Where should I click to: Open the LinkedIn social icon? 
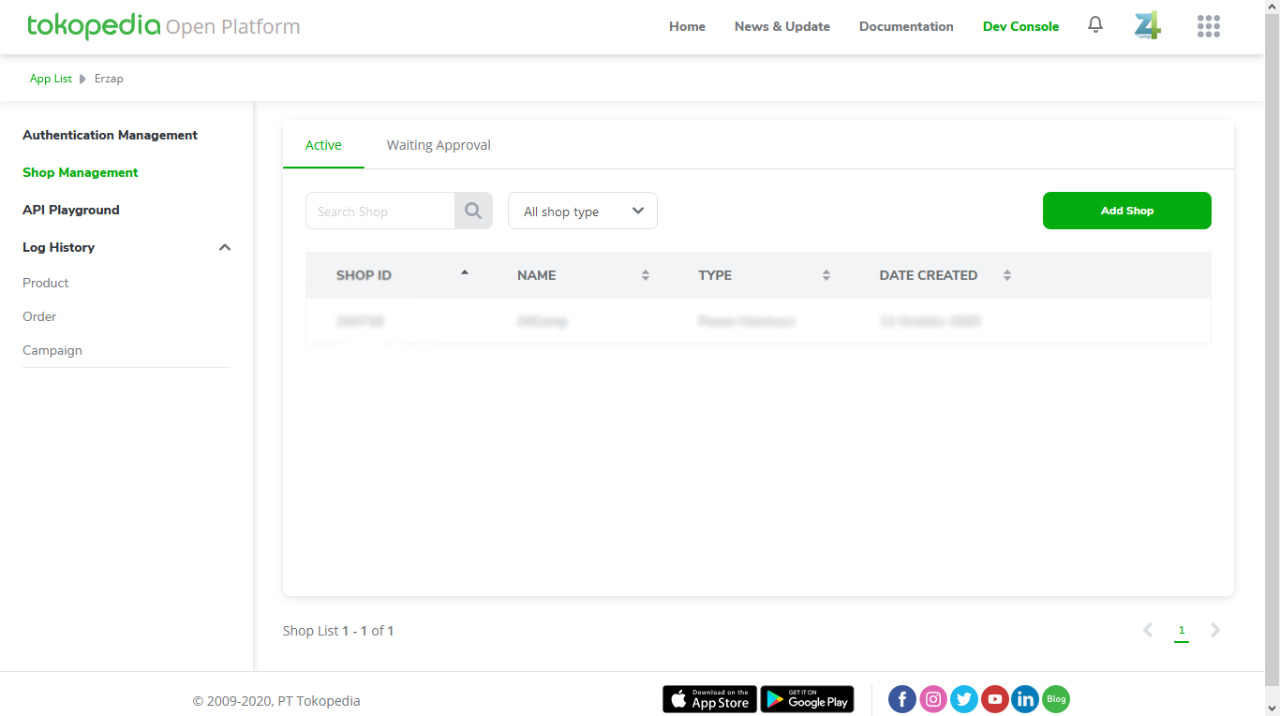(1025, 699)
